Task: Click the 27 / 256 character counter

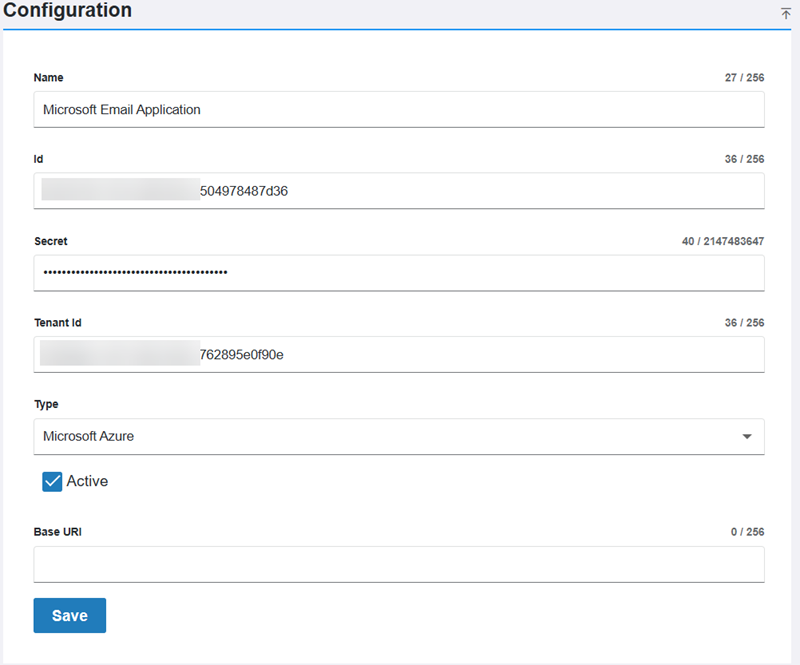Action: 744,78
